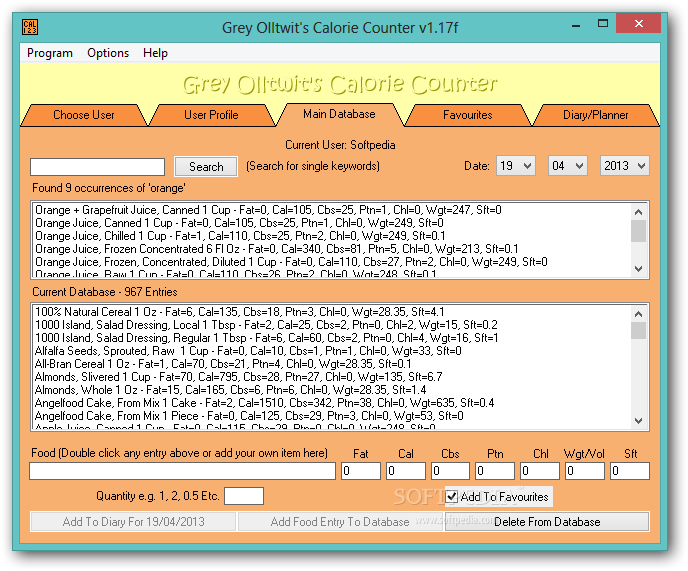
Task: Click the Chl value field
Action: point(540,471)
